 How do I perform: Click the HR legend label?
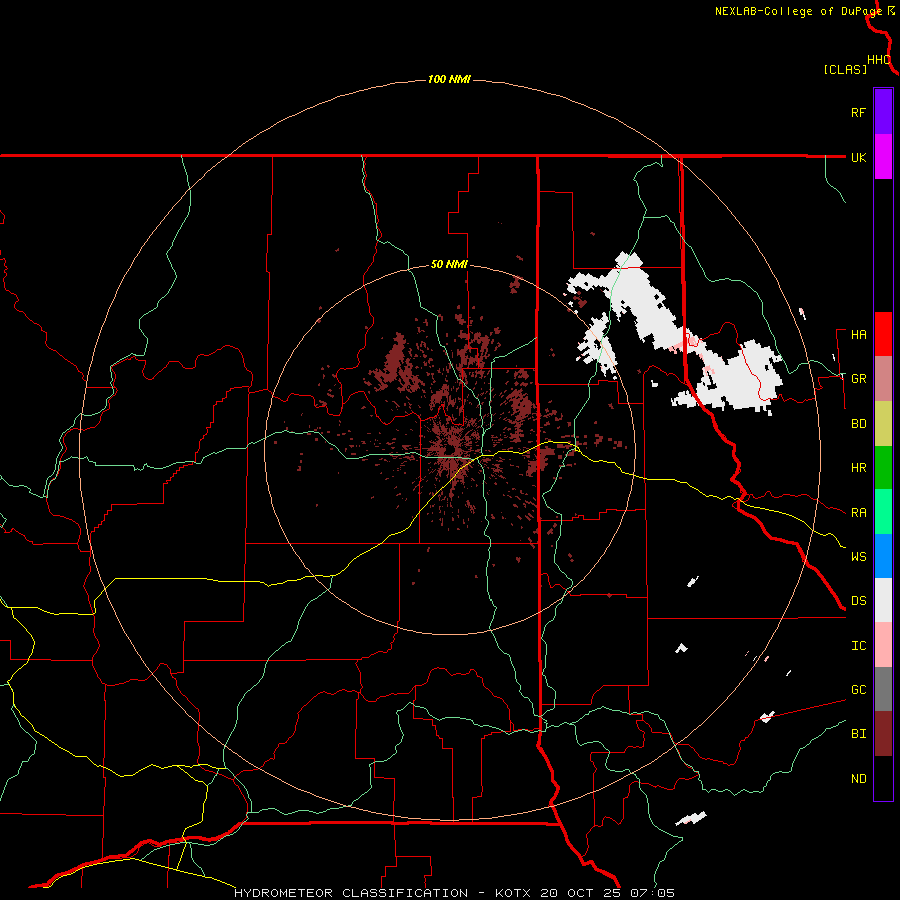point(858,468)
